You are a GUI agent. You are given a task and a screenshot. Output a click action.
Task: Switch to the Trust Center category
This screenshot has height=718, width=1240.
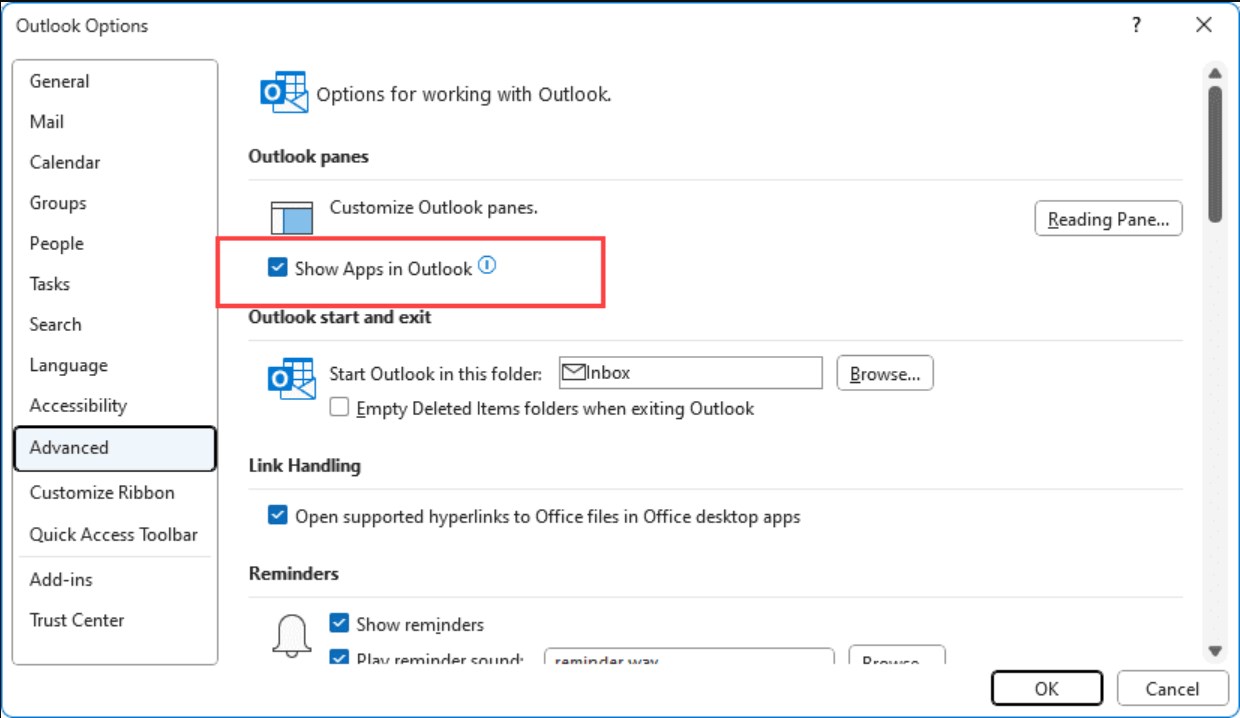click(77, 620)
